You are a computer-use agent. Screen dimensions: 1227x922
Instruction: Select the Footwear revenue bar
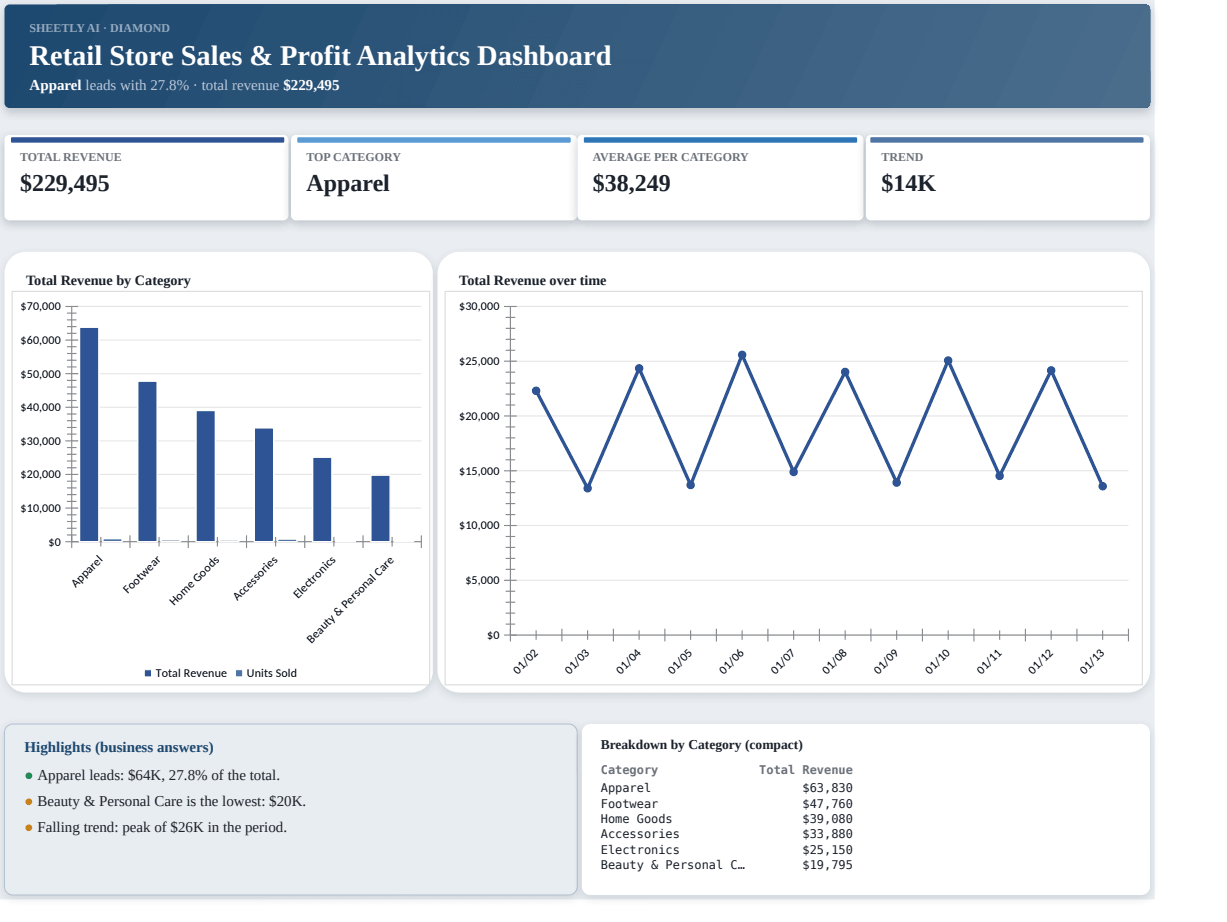147,462
